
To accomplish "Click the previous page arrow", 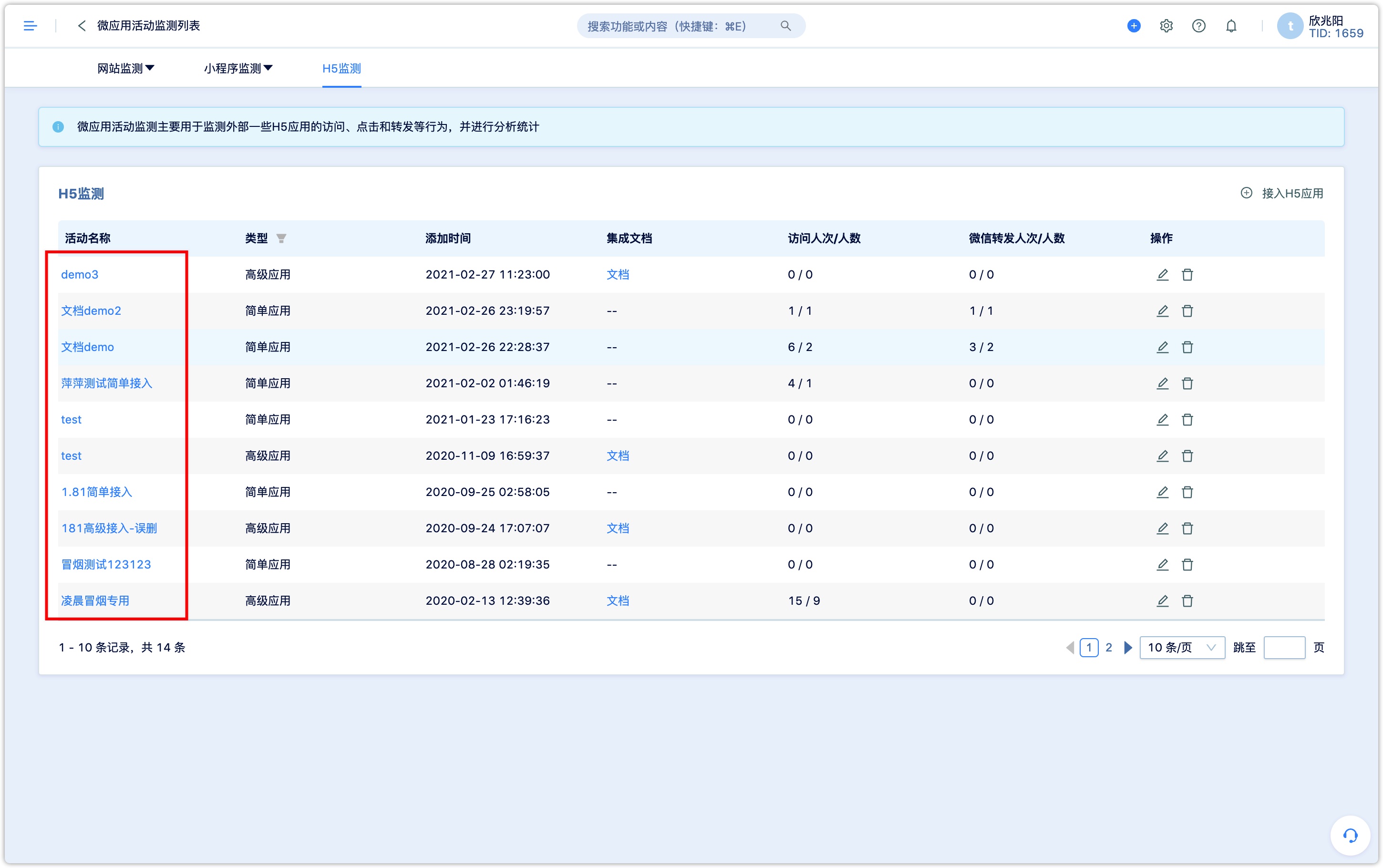I will (x=1070, y=648).
